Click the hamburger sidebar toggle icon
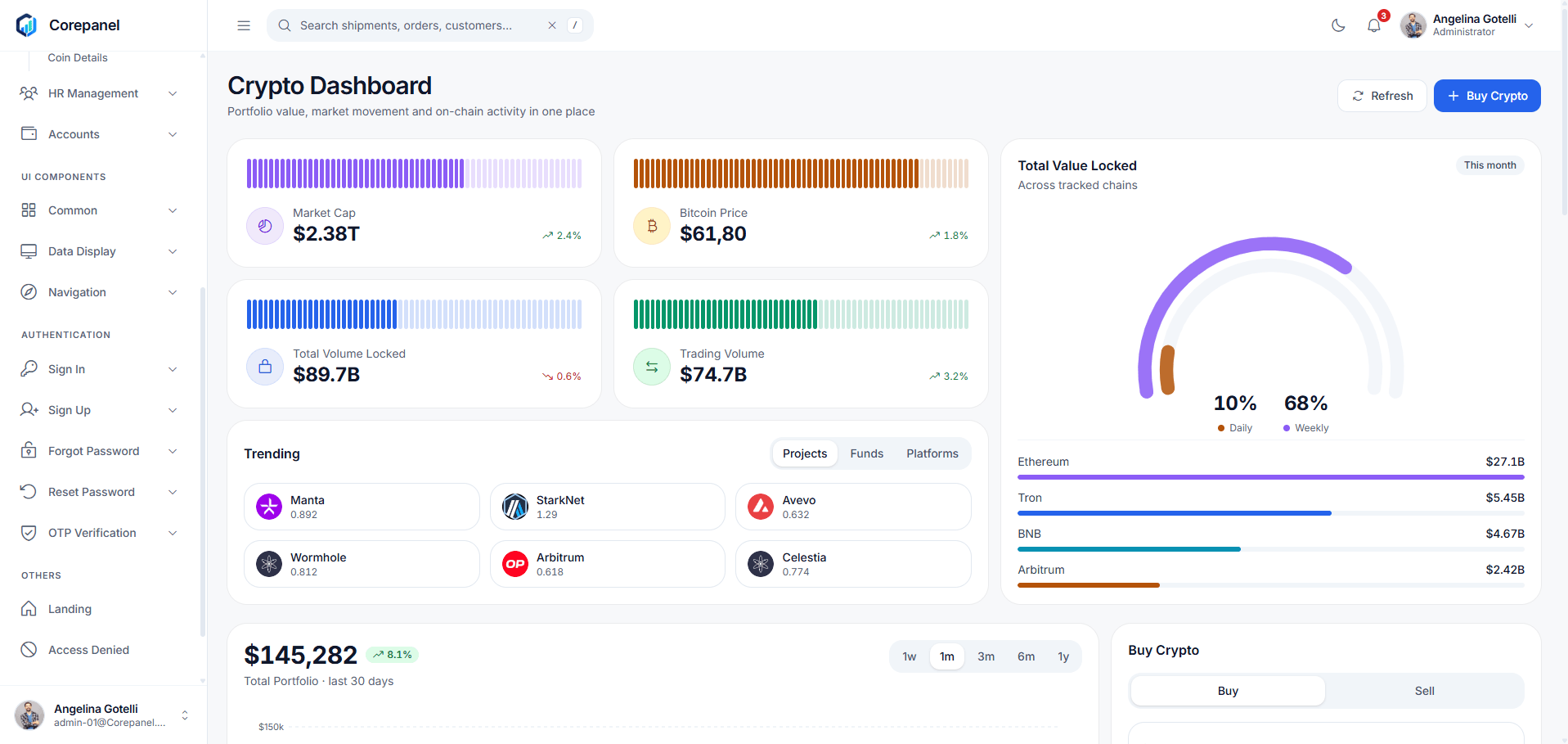Image resolution: width=1568 pixels, height=744 pixels. coord(244,25)
